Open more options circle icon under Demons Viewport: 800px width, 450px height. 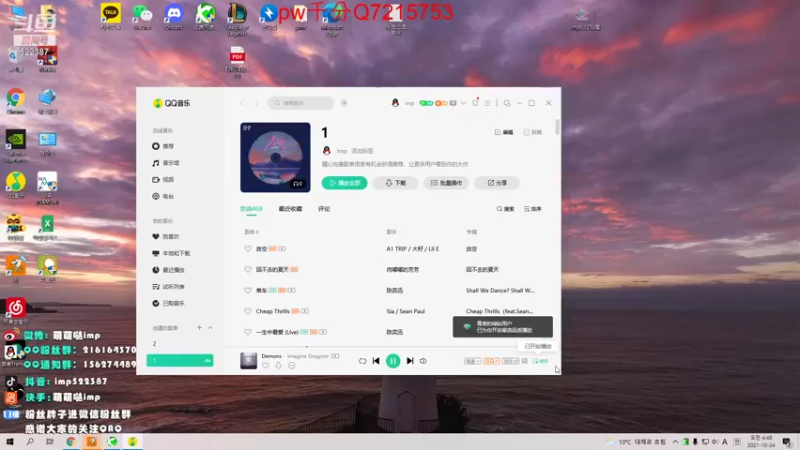(x=291, y=365)
